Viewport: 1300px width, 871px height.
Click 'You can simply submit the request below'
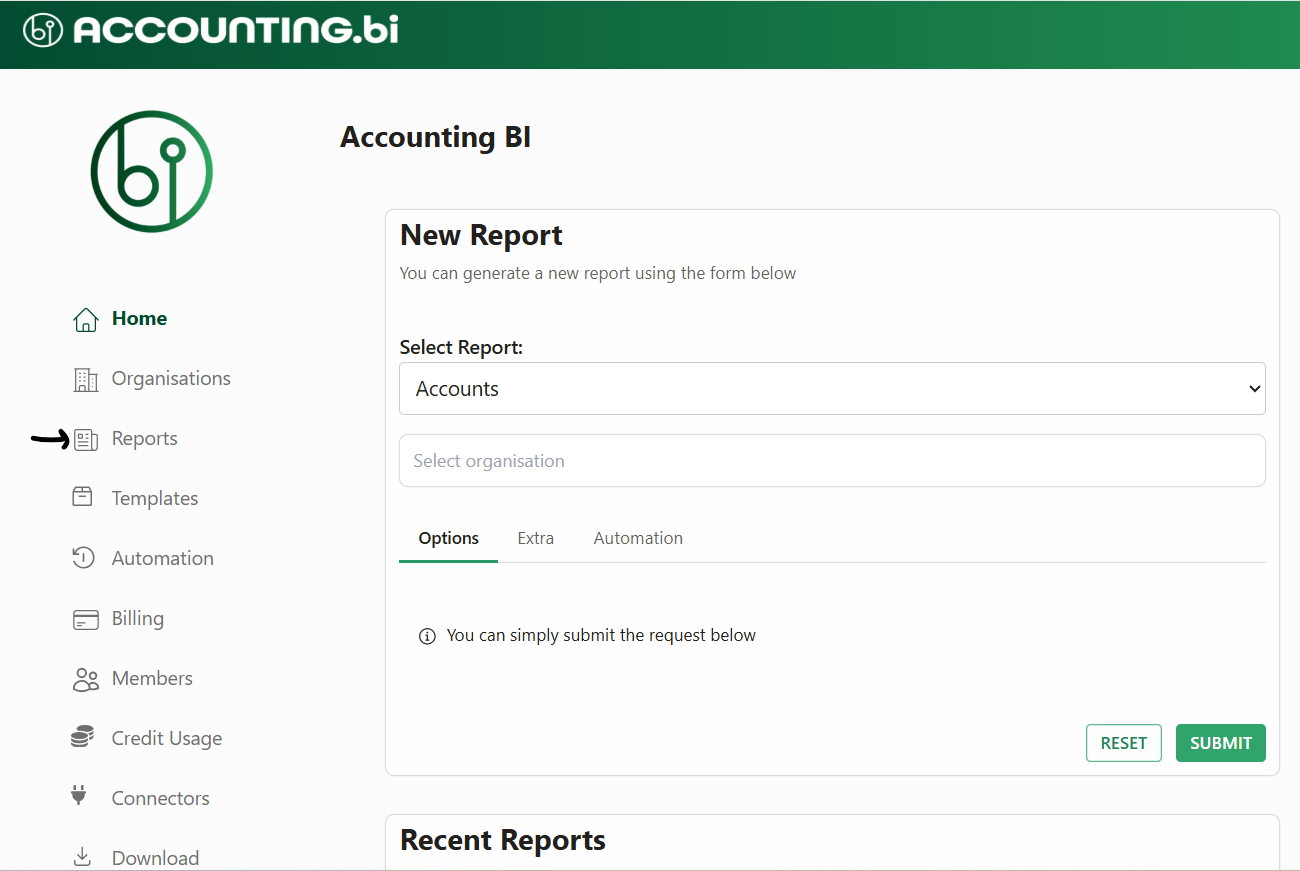(601, 635)
